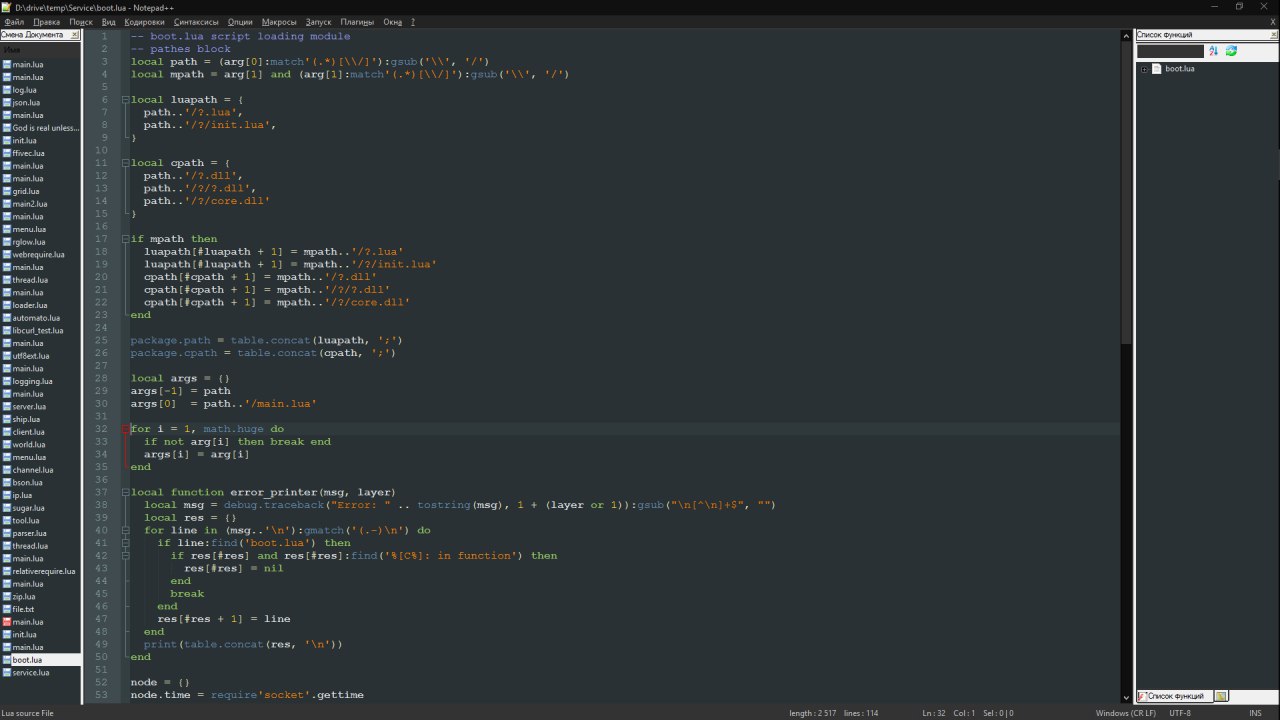
Task: Open the Плагины menu
Action: (x=357, y=21)
